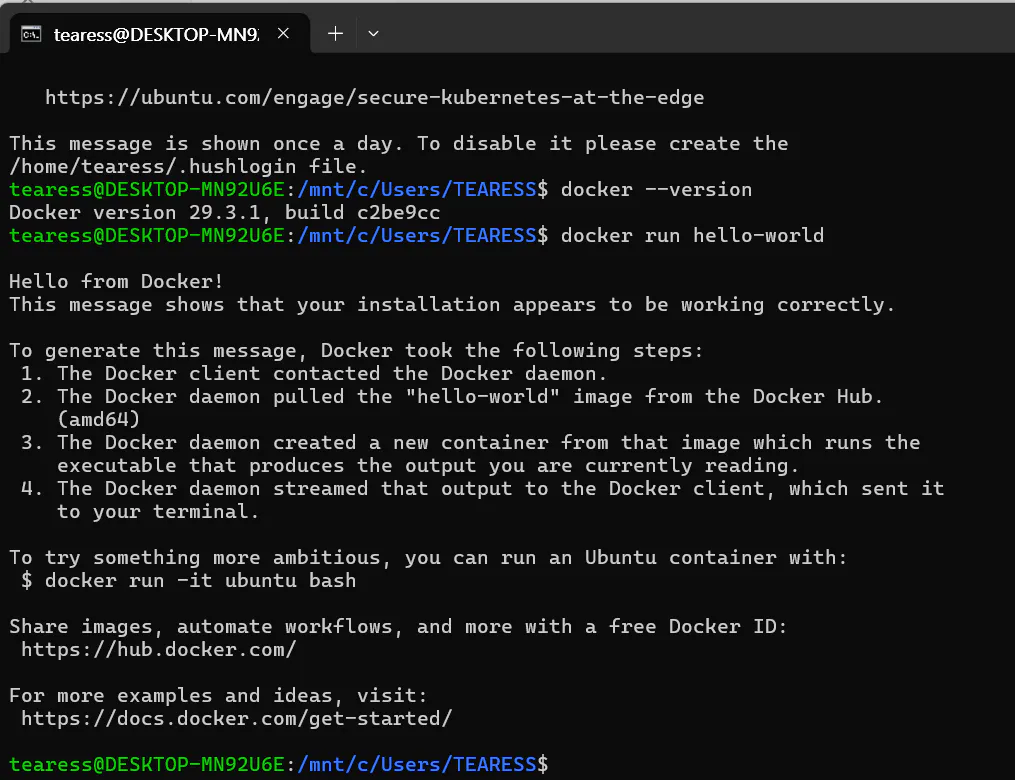Screen dimensions: 1015x780
Task: Click the terminal icon on the tab
Action: (32, 34)
